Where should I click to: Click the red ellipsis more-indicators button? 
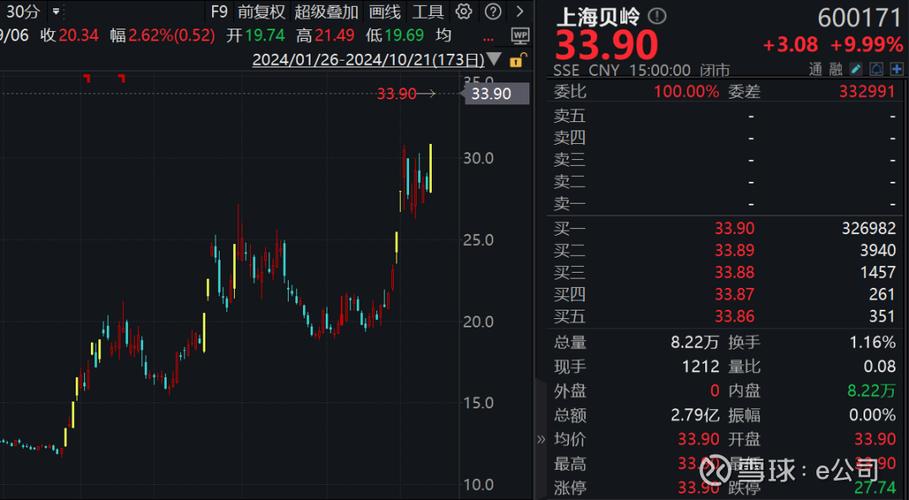point(488,38)
